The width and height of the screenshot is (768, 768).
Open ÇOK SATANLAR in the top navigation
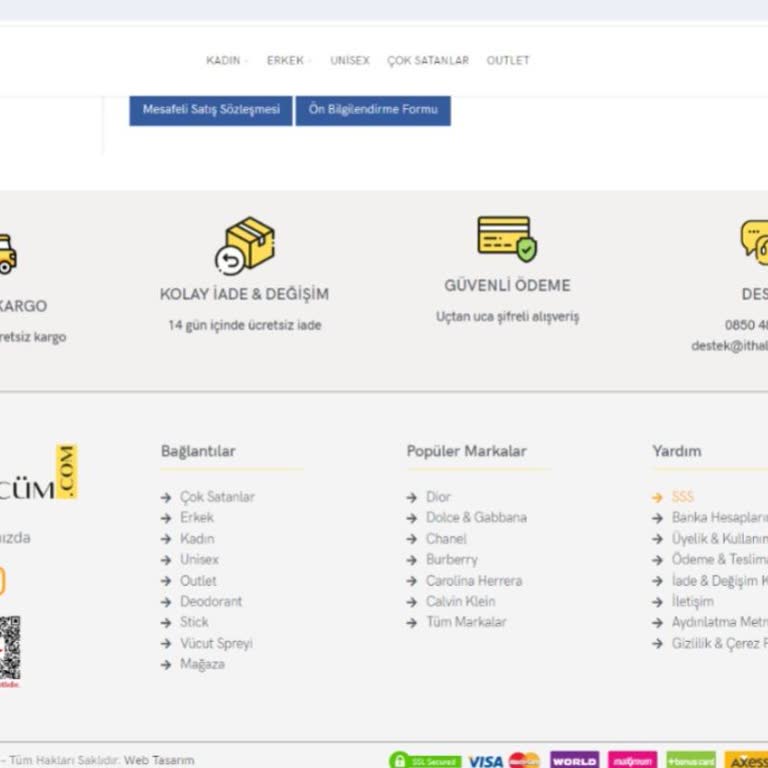pos(428,60)
